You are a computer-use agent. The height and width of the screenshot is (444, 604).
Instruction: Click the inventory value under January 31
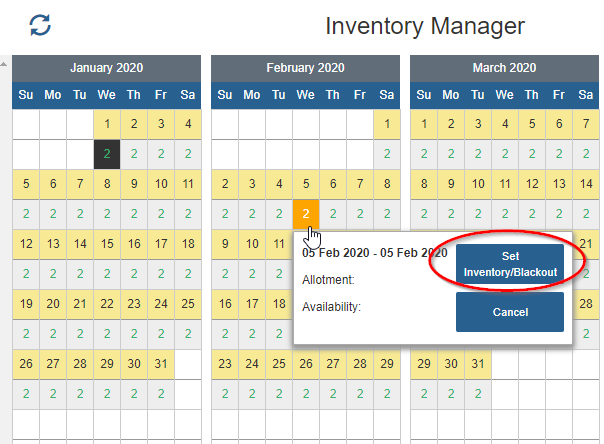[x=161, y=394]
